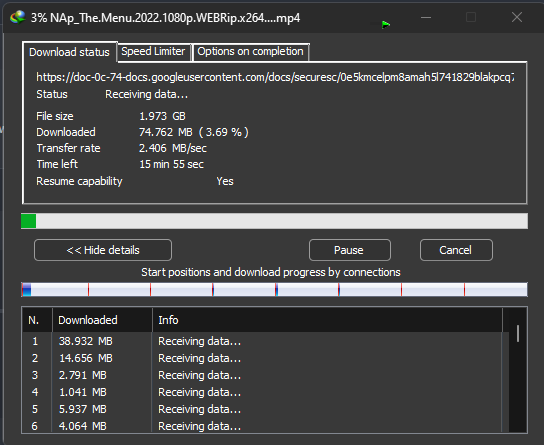Click the Info column header
The image size is (544, 445).
327,320
